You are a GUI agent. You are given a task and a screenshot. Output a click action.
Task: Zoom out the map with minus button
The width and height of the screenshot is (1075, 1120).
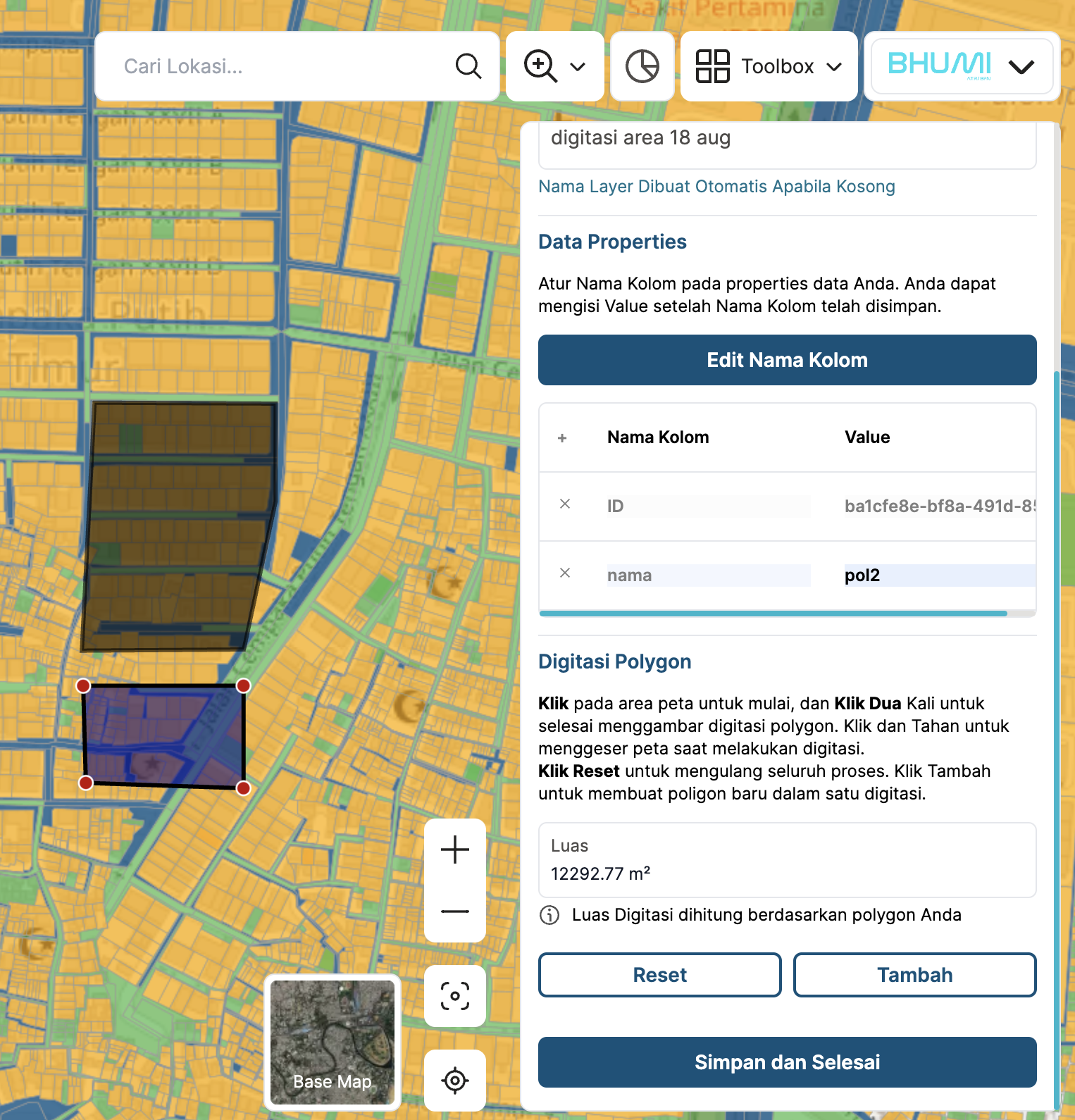455,911
